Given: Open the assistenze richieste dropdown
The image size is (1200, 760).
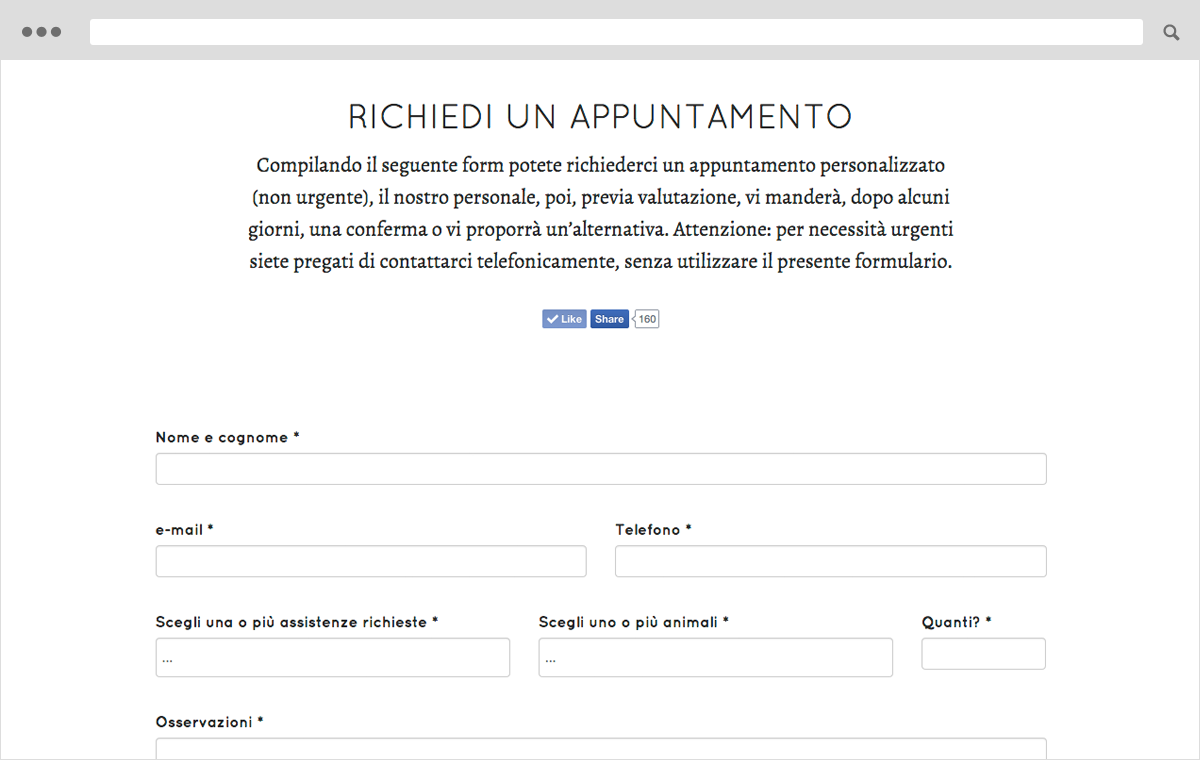Looking at the screenshot, I should (x=333, y=658).
